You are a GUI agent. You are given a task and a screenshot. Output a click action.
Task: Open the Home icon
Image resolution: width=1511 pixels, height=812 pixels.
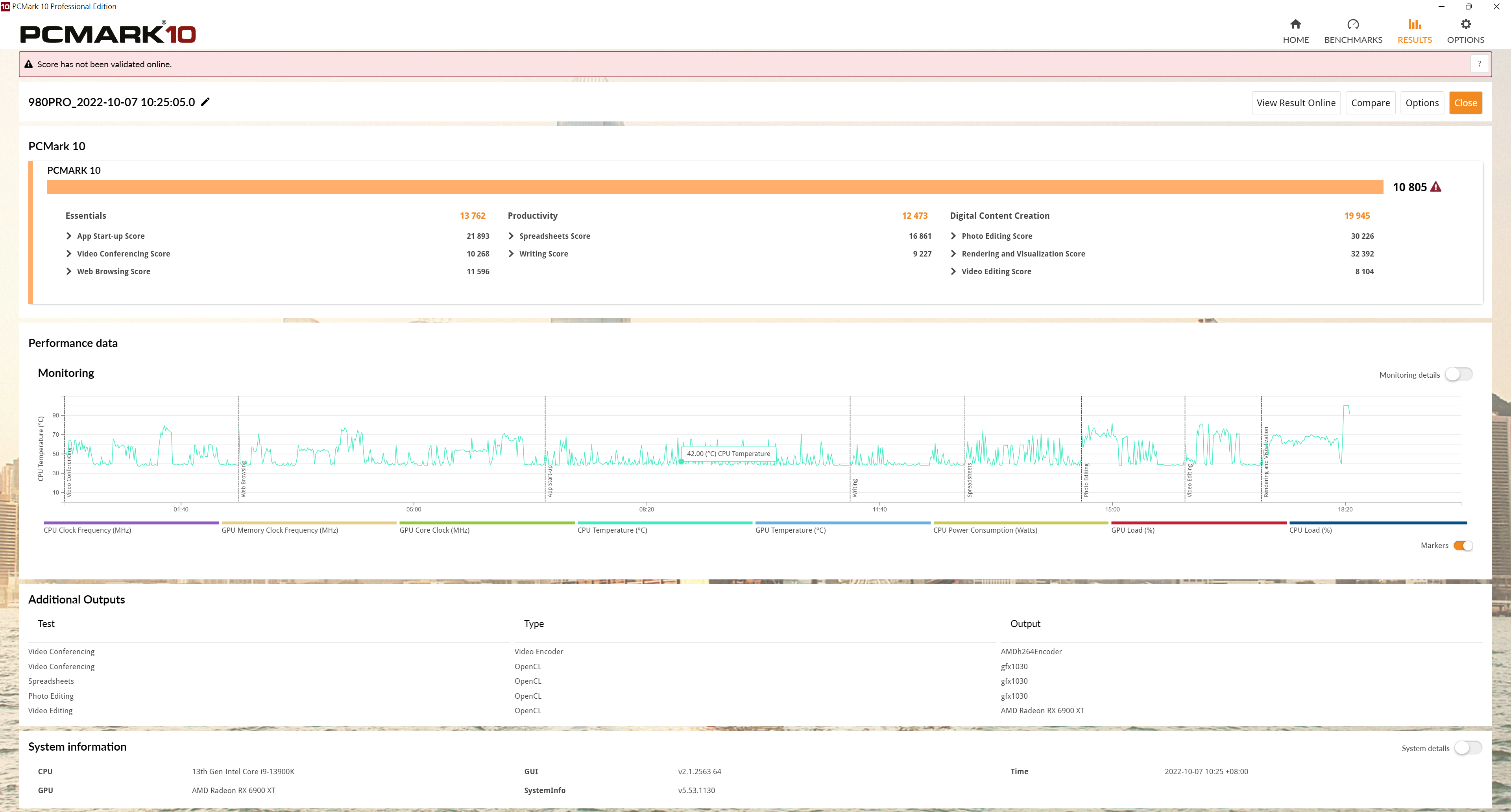[x=1295, y=24]
